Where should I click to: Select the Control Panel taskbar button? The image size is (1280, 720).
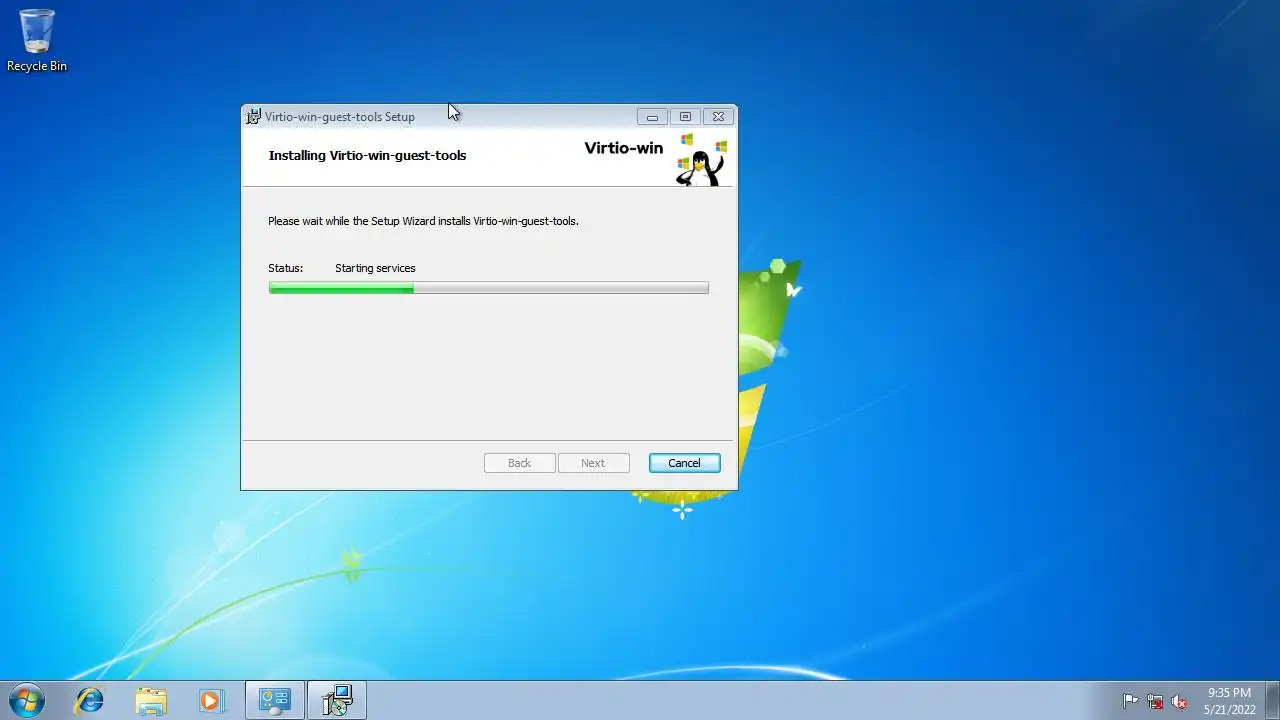[275, 700]
